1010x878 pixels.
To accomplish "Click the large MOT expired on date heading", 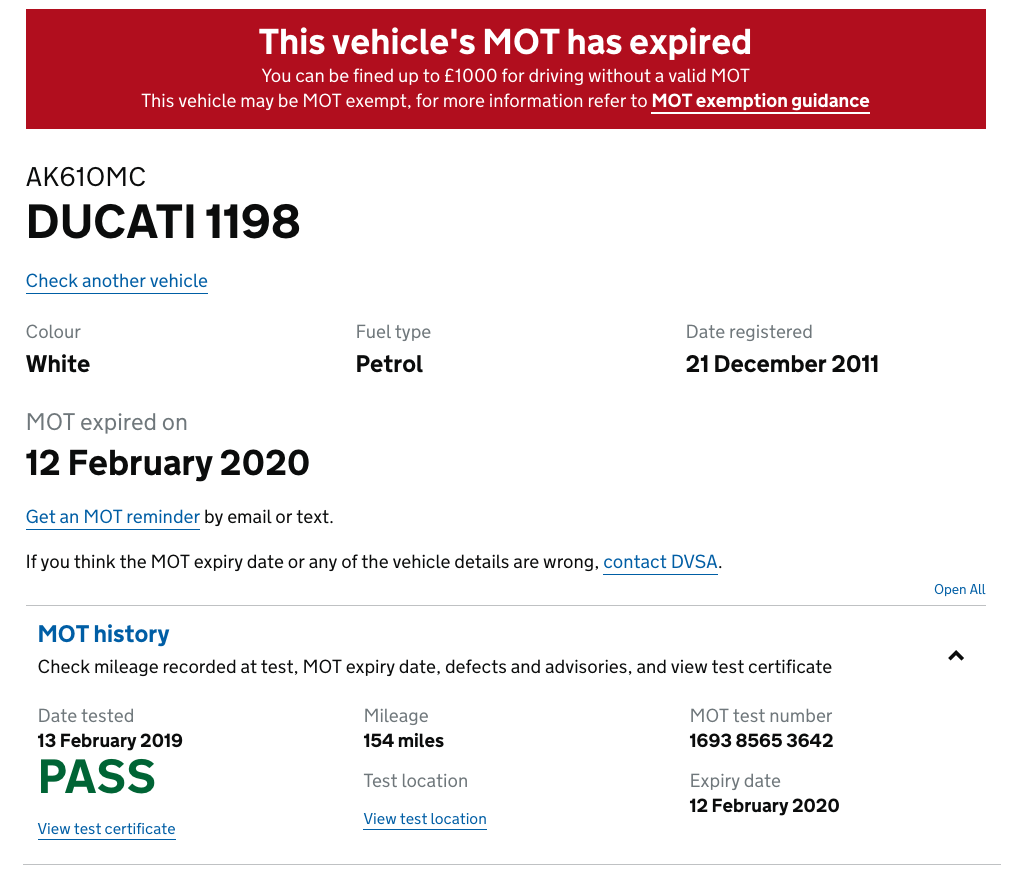I will click(168, 463).
